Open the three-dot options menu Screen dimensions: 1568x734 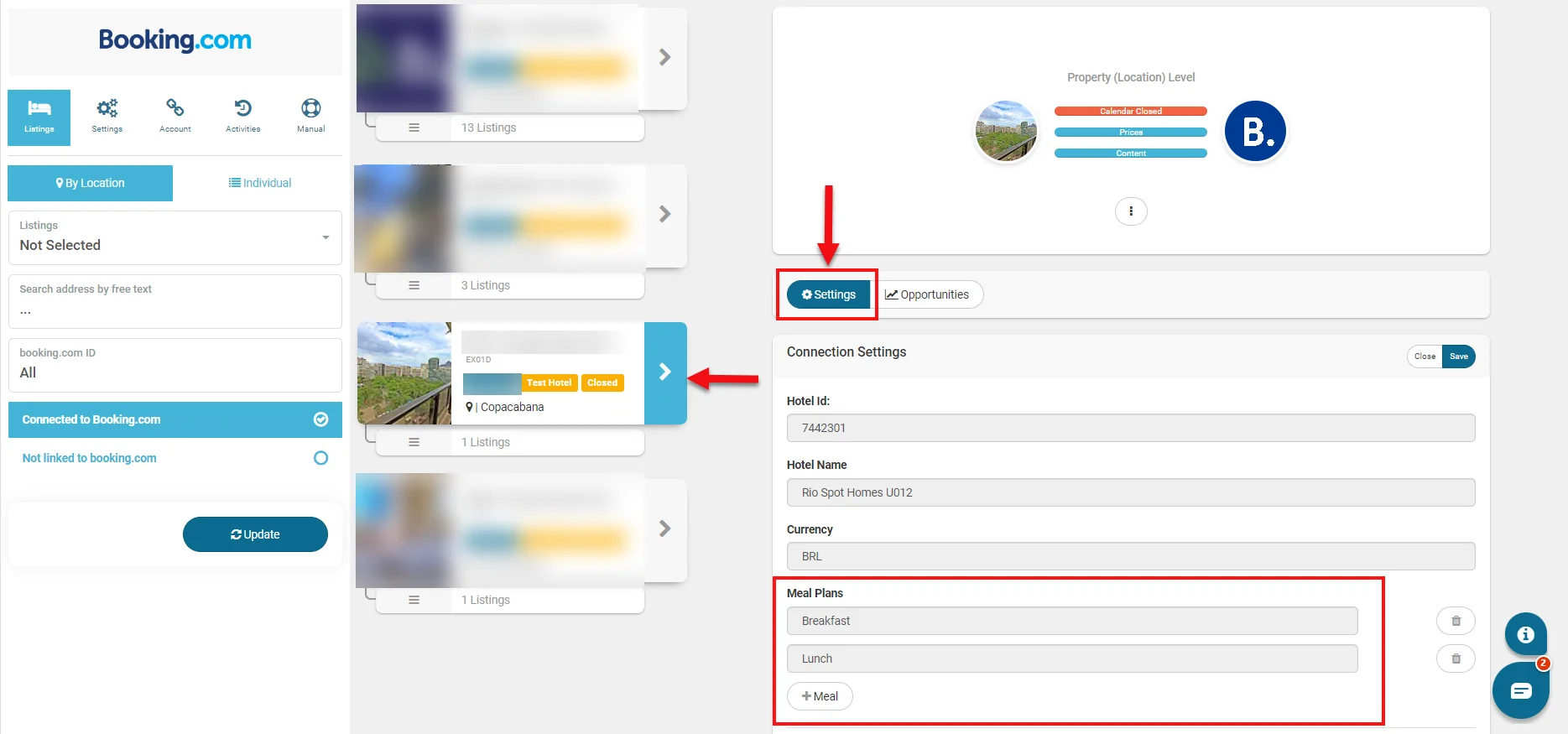1131,211
